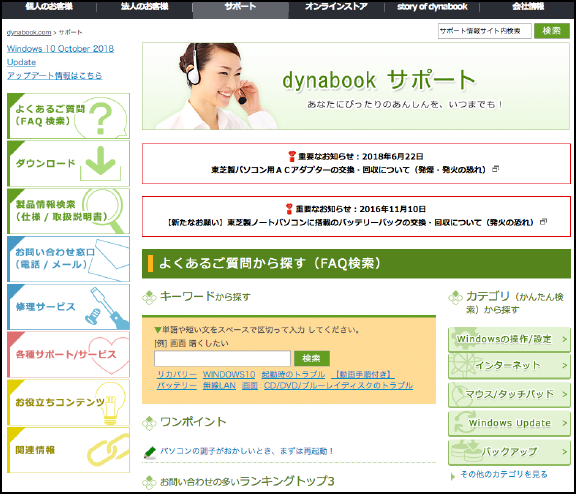Image resolution: width=576 pixels, height=494 pixels.
Task: Click the pencil icon beside restart tip
Action: 150,452
